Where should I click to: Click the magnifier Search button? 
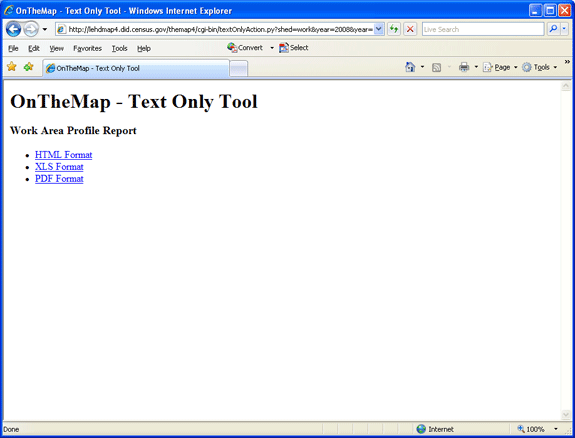pyautogui.click(x=553, y=29)
